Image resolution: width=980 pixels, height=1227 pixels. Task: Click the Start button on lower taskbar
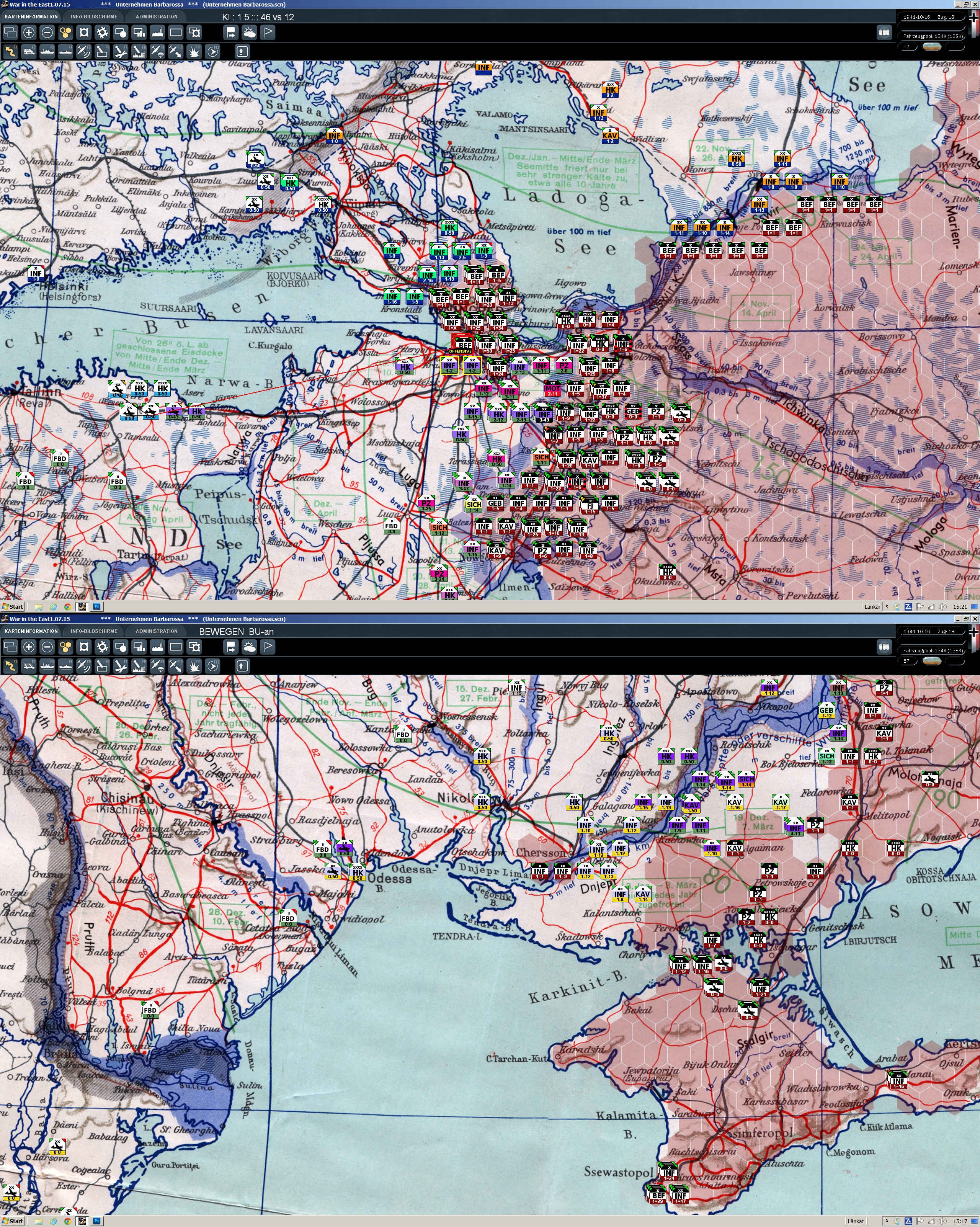[x=13, y=1221]
